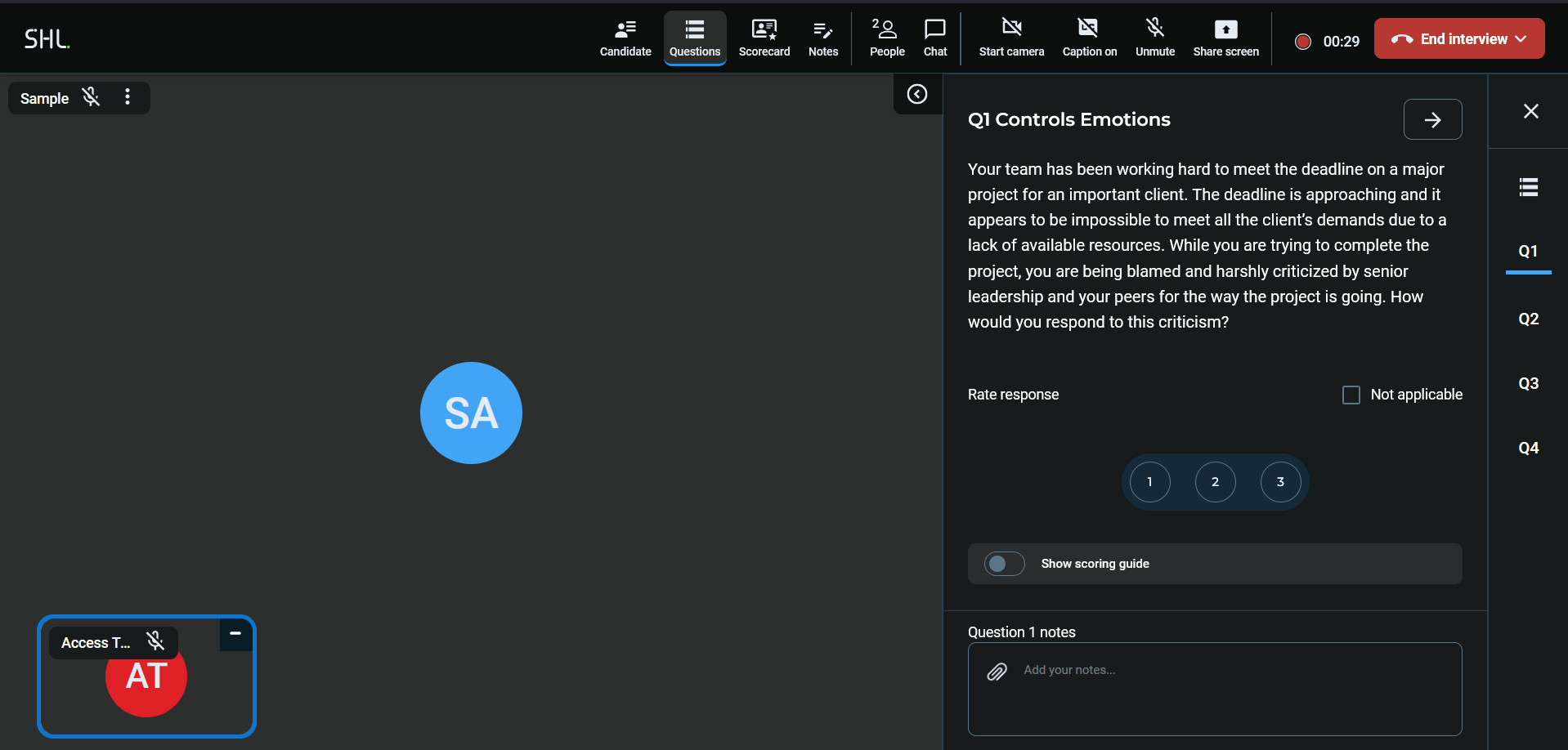The height and width of the screenshot is (750, 1568).
Task: Switch to the Q2 question tab
Action: [x=1528, y=319]
